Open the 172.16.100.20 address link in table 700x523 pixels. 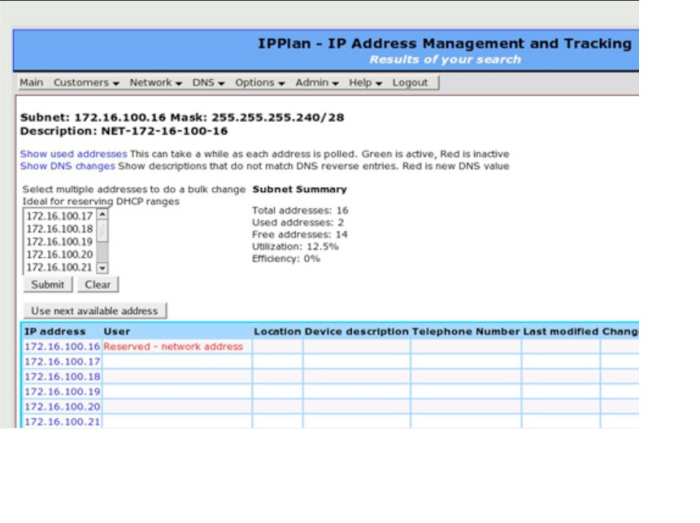point(62,407)
